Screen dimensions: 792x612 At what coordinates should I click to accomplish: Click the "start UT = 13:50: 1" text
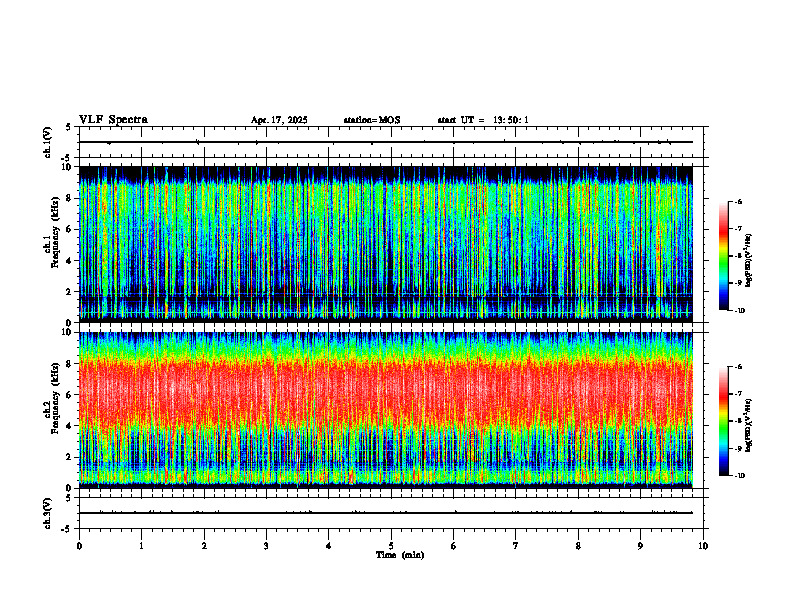(483, 120)
